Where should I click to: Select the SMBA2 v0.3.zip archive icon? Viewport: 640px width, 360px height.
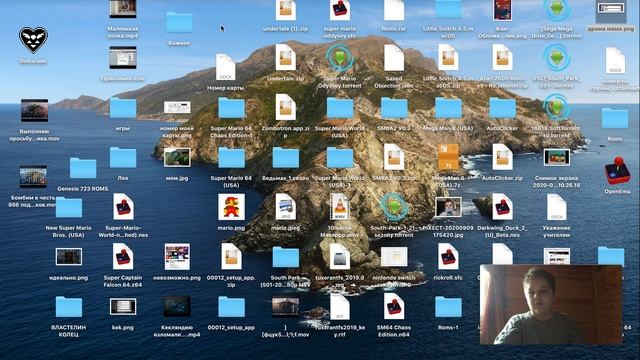394,157
